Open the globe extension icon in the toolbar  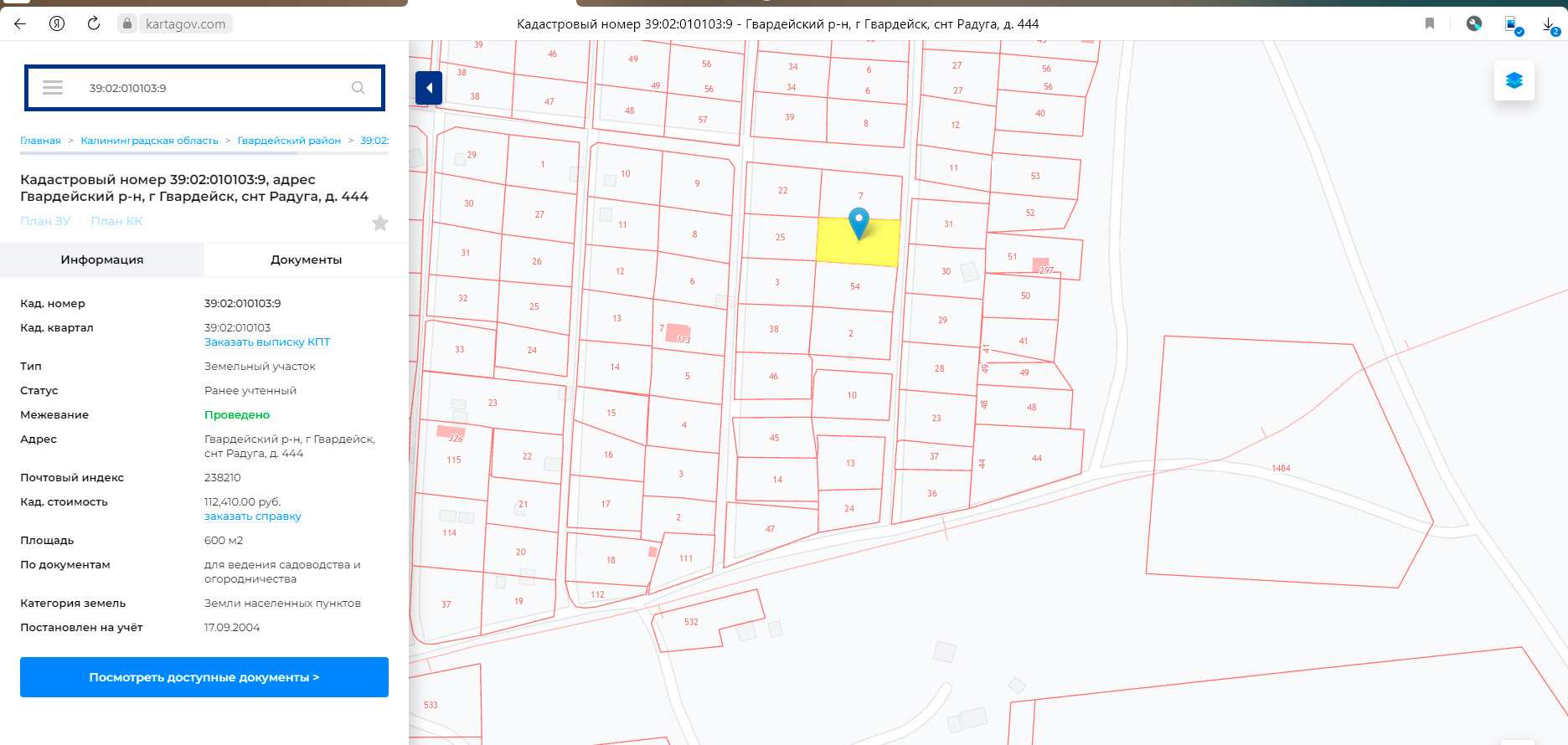coord(1474,23)
